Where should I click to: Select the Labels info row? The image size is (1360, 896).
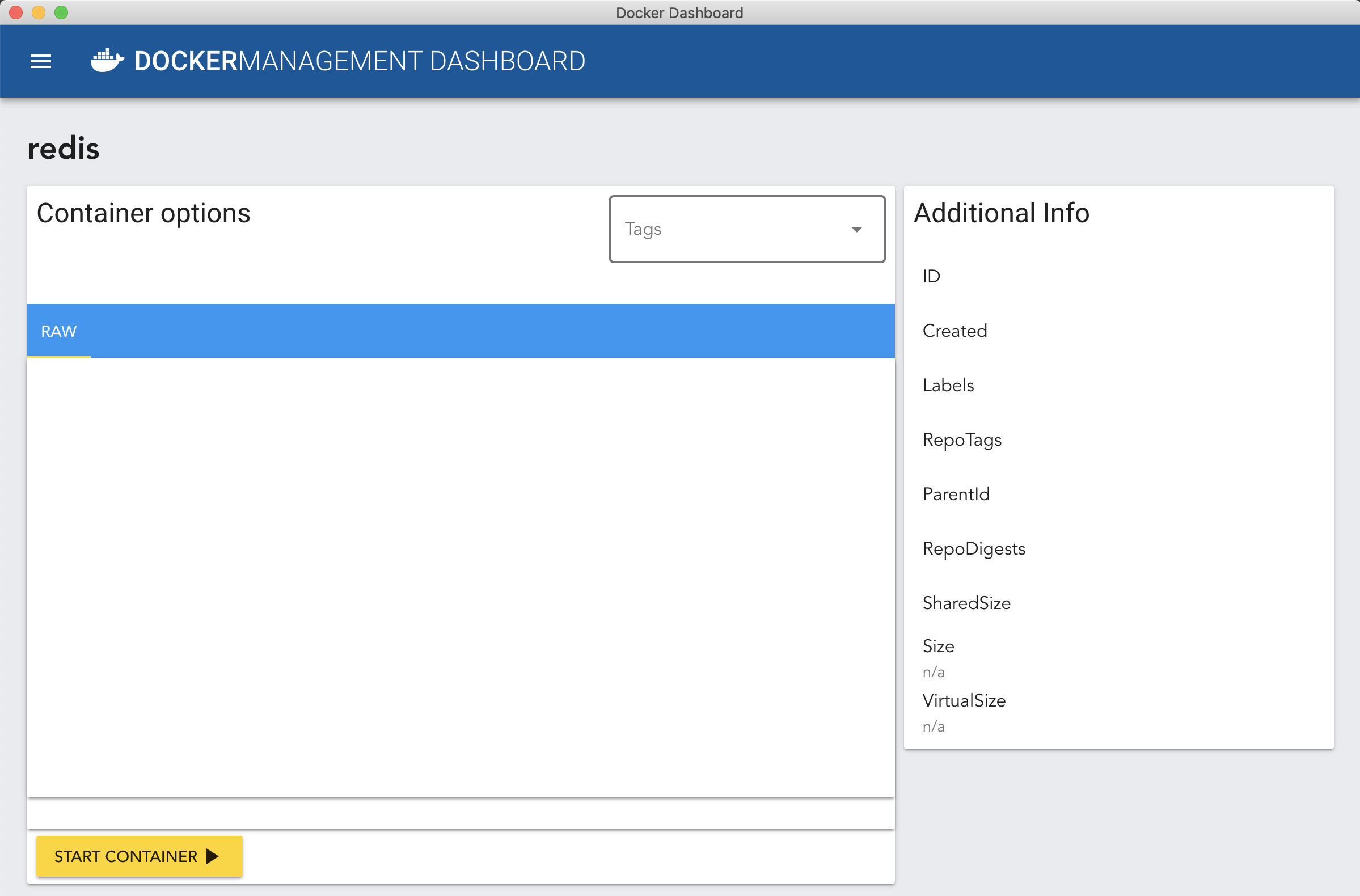pyautogui.click(x=948, y=385)
